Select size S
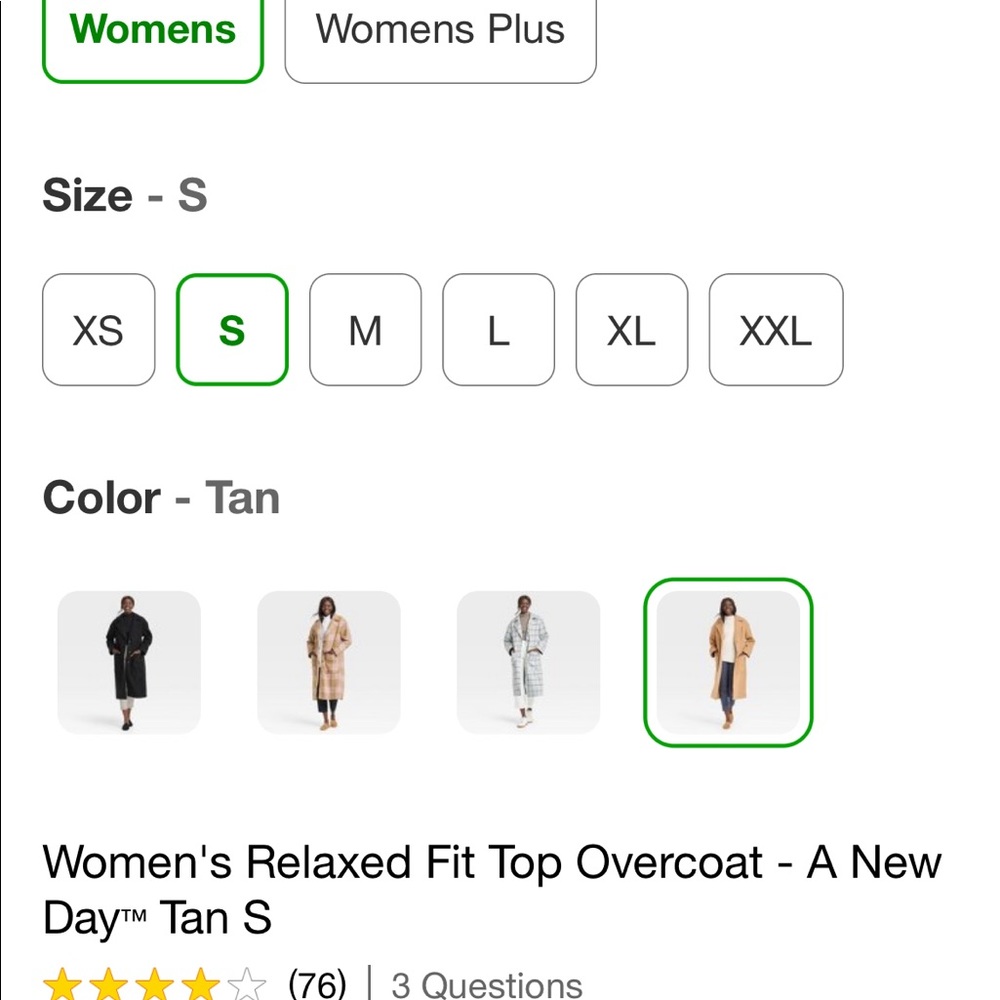The image size is (1000, 1000). click(x=232, y=330)
